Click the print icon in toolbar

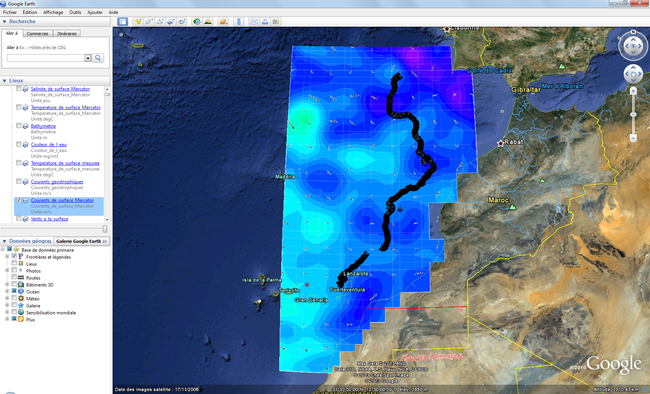pyautogui.click(x=265, y=22)
